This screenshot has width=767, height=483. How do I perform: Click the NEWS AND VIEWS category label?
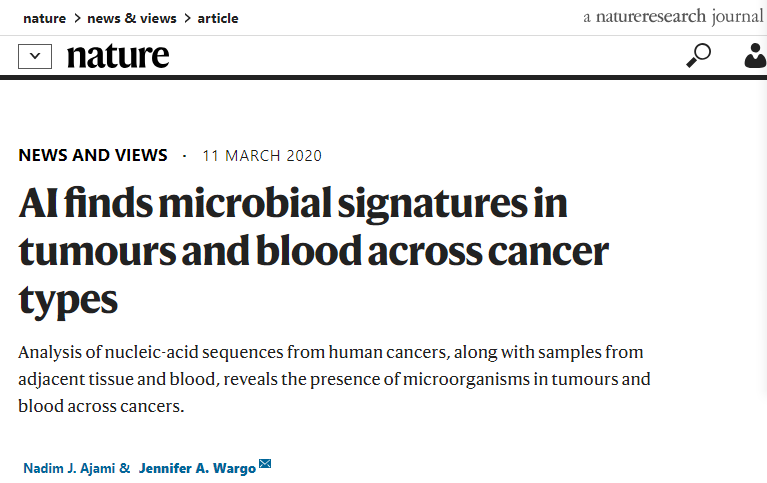[x=93, y=155]
